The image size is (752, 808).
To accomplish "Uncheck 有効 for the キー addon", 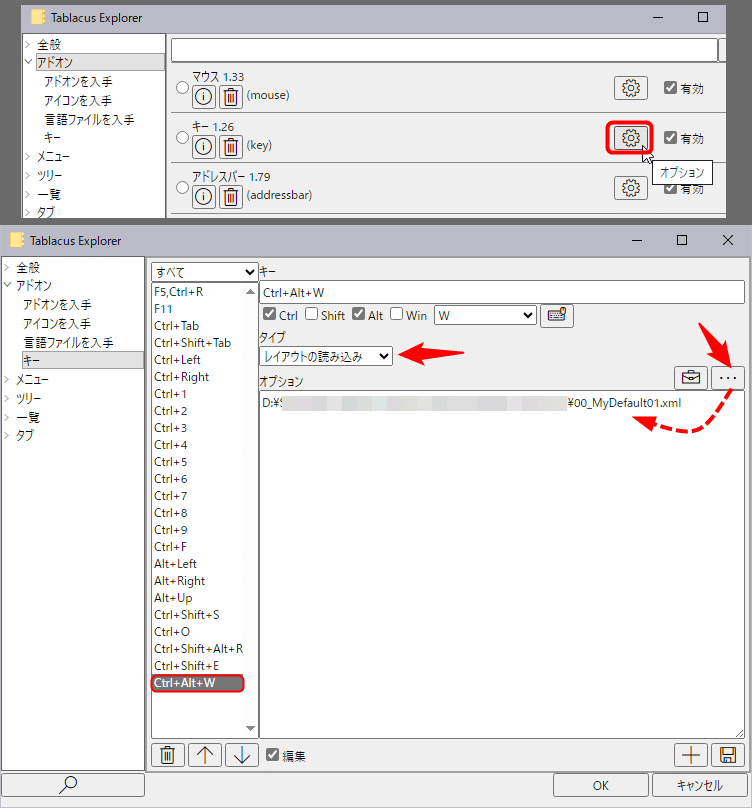I will (x=671, y=138).
